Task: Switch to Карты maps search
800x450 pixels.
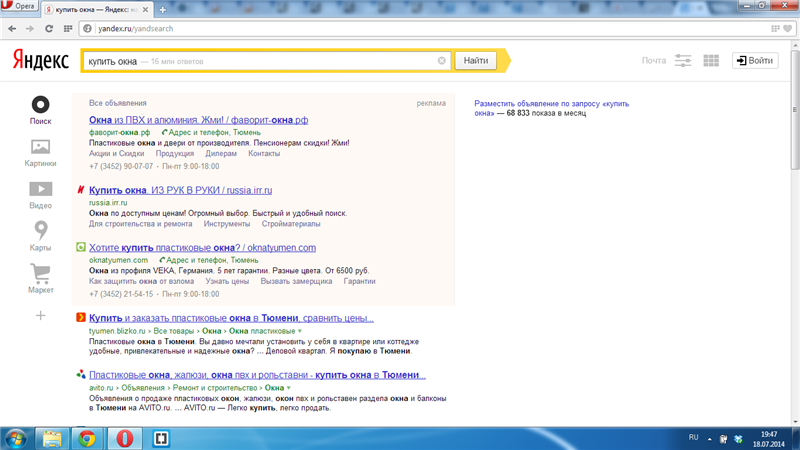Action: tap(40, 236)
